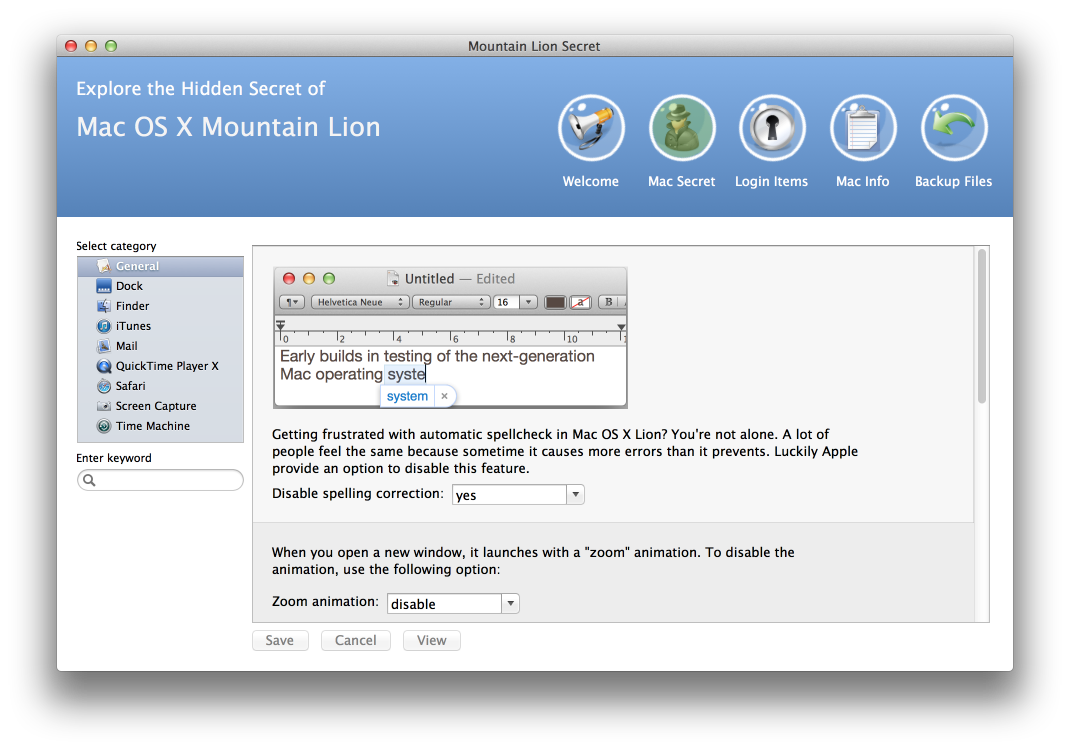Open the Mac Info clipboard icon
1070x750 pixels.
coord(863,128)
